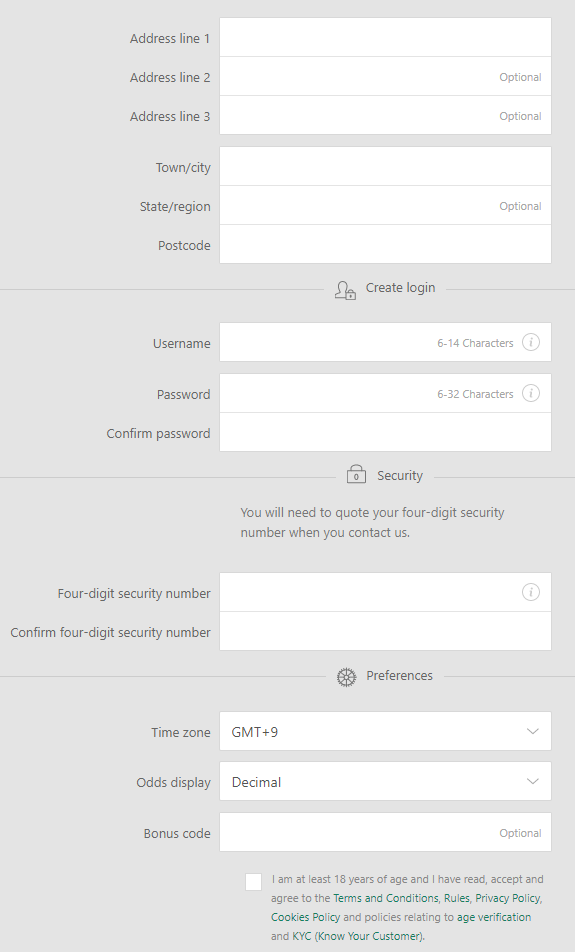Open the Time zone GMT+9 dropdown
The width and height of the screenshot is (575, 952).
pyautogui.click(x=385, y=732)
